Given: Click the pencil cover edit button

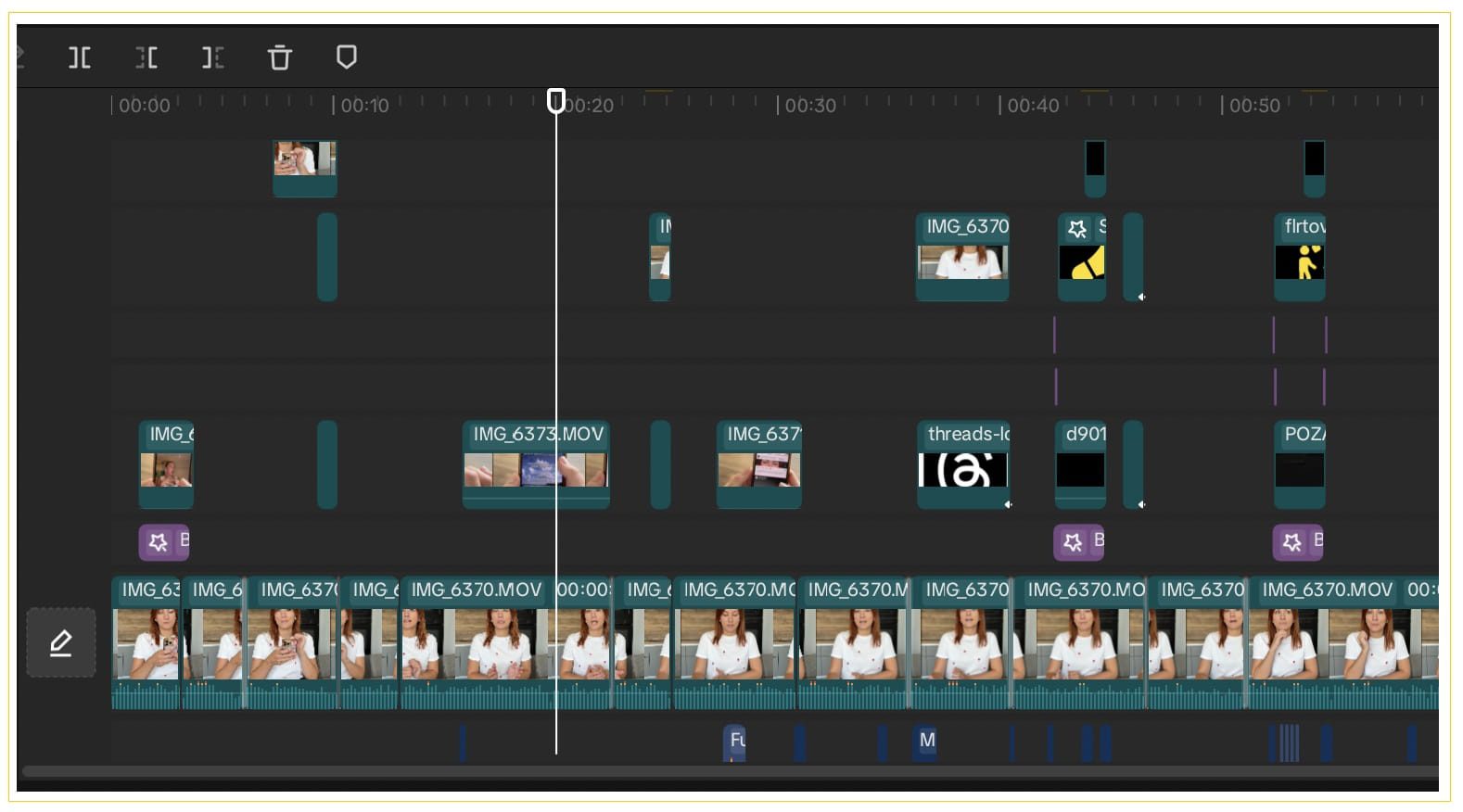Looking at the screenshot, I should click(x=61, y=642).
